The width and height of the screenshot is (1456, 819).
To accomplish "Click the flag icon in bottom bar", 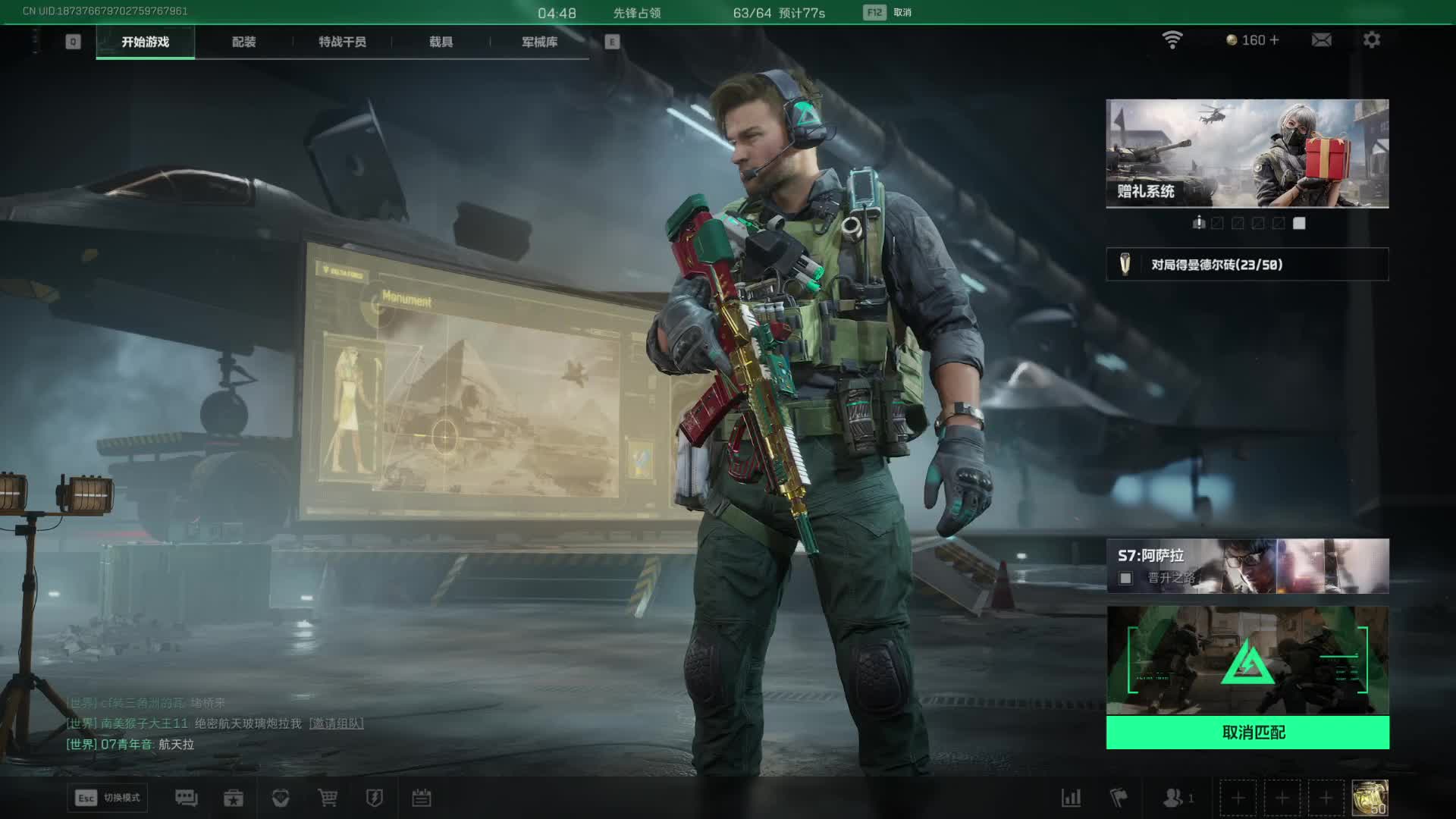I will pos(1119,798).
